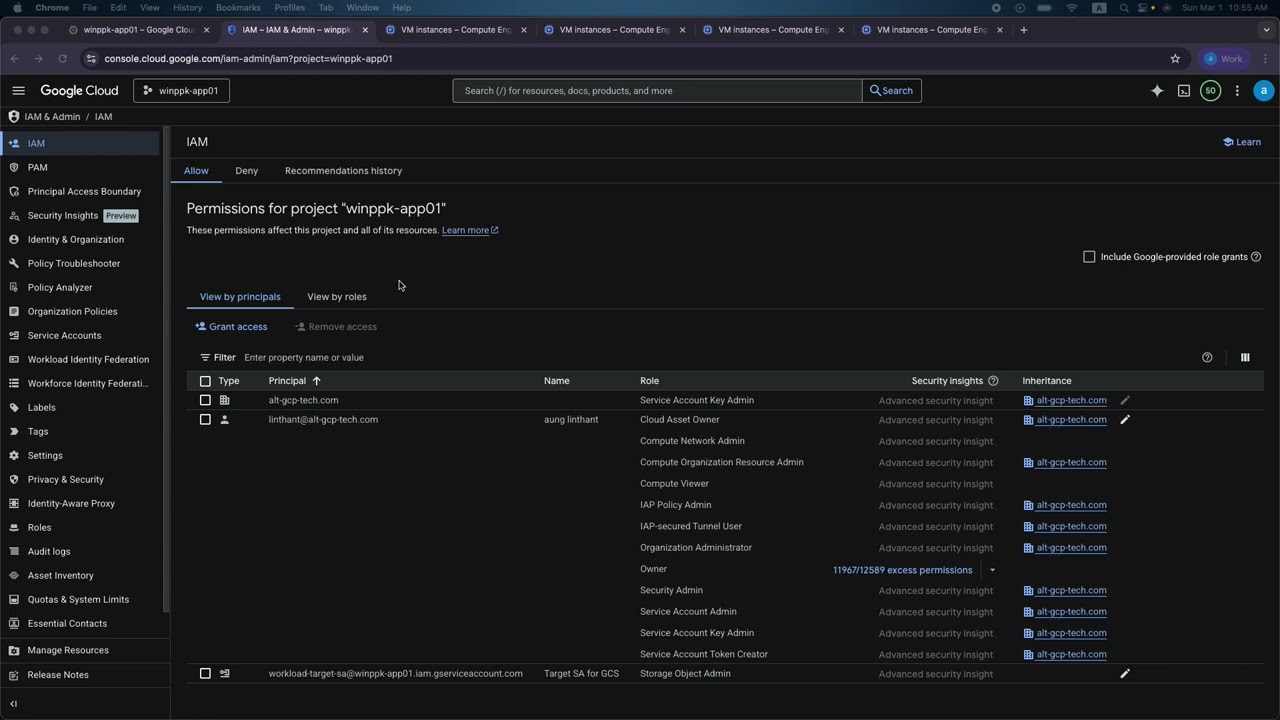Reload the current browser page
This screenshot has width=1280, height=720.
[62, 58]
